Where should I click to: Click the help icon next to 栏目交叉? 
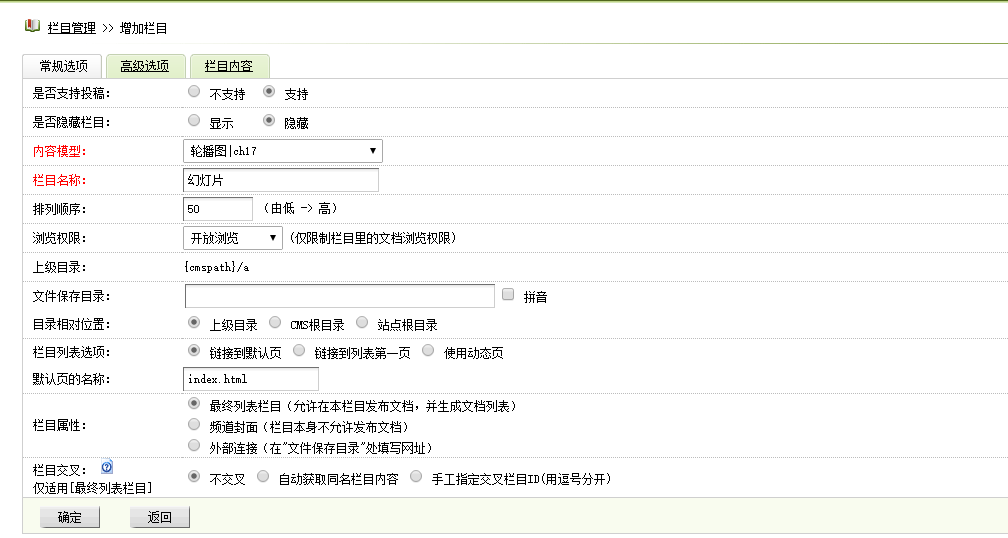107,467
